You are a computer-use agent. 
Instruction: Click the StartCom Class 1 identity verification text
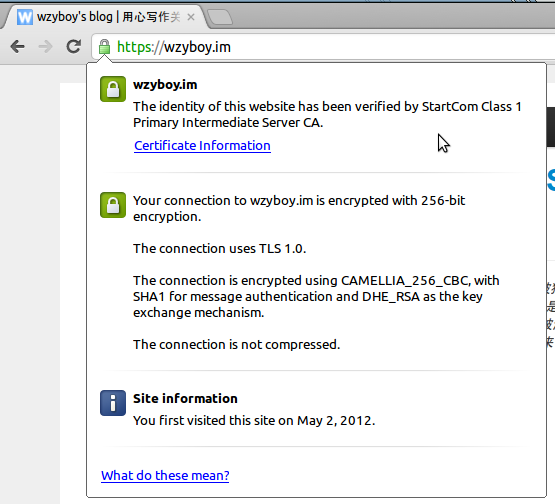[x=327, y=114]
